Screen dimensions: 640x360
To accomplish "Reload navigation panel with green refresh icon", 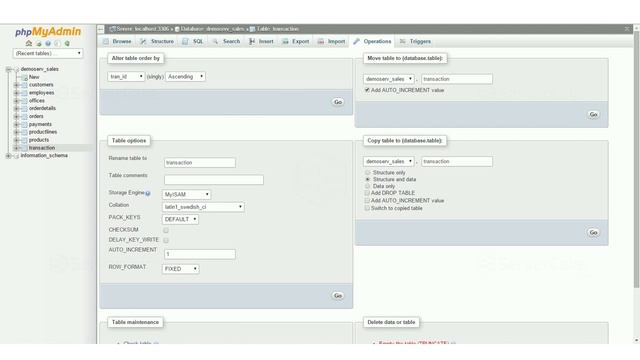I will (67, 43).
